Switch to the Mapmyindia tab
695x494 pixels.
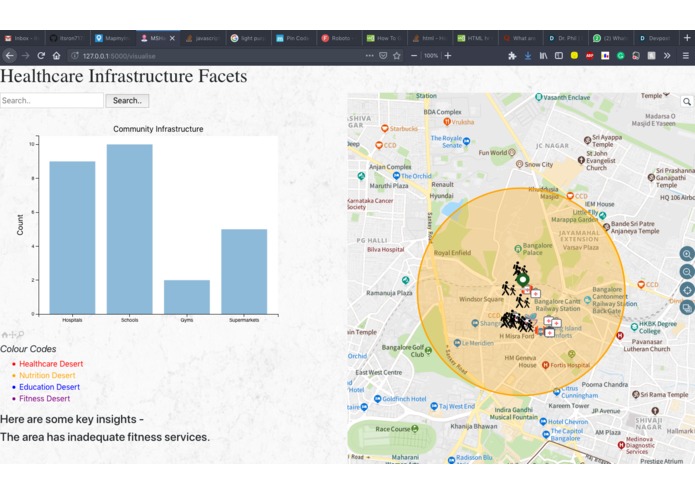(113, 39)
